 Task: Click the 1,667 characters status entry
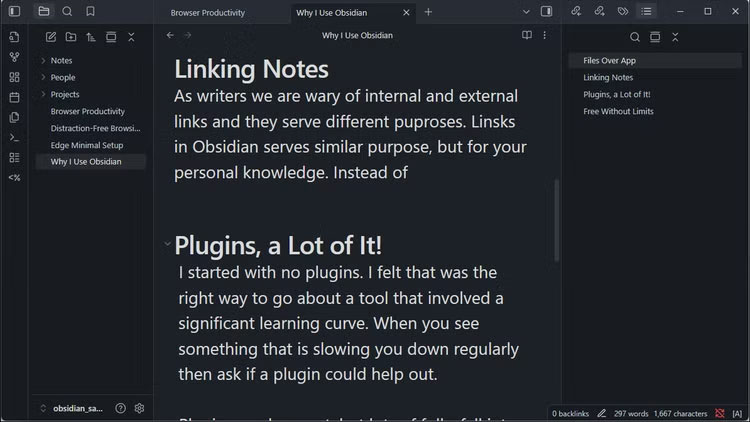pos(680,413)
